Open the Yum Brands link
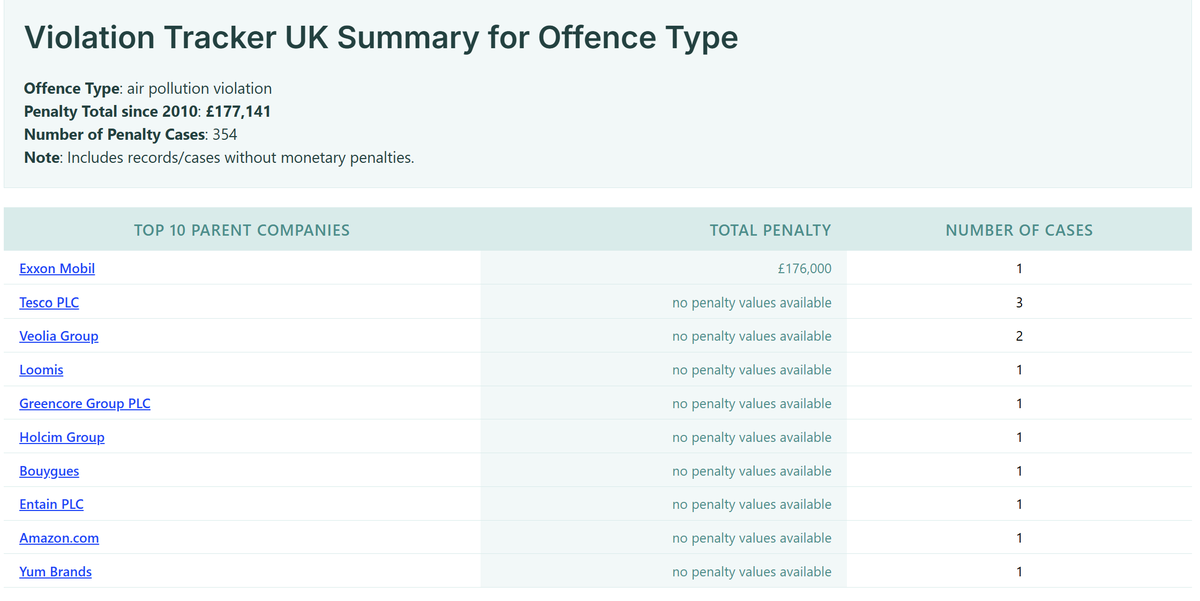The height and width of the screenshot is (601, 1200). click(55, 572)
